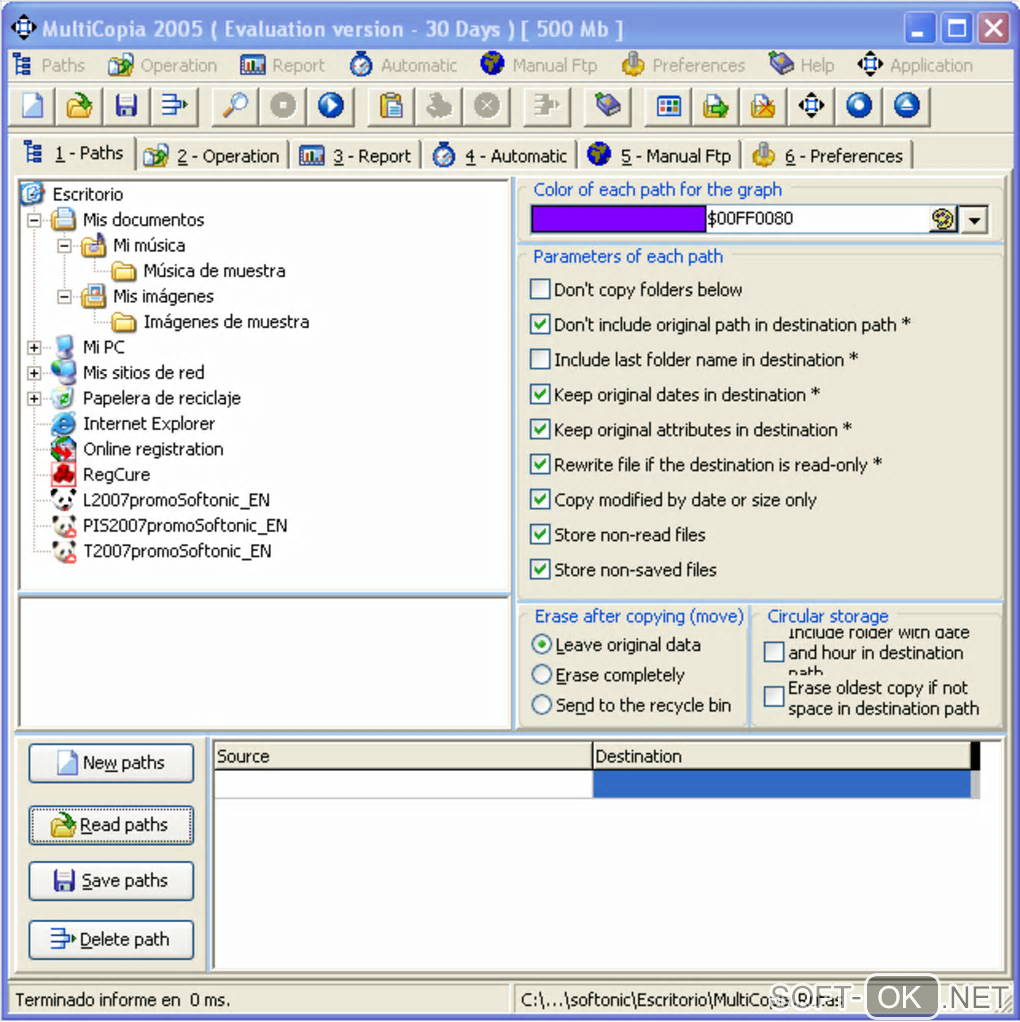The height and width of the screenshot is (1022, 1020).
Task: Expand Papelera de reciclaje node
Action: [x=34, y=398]
